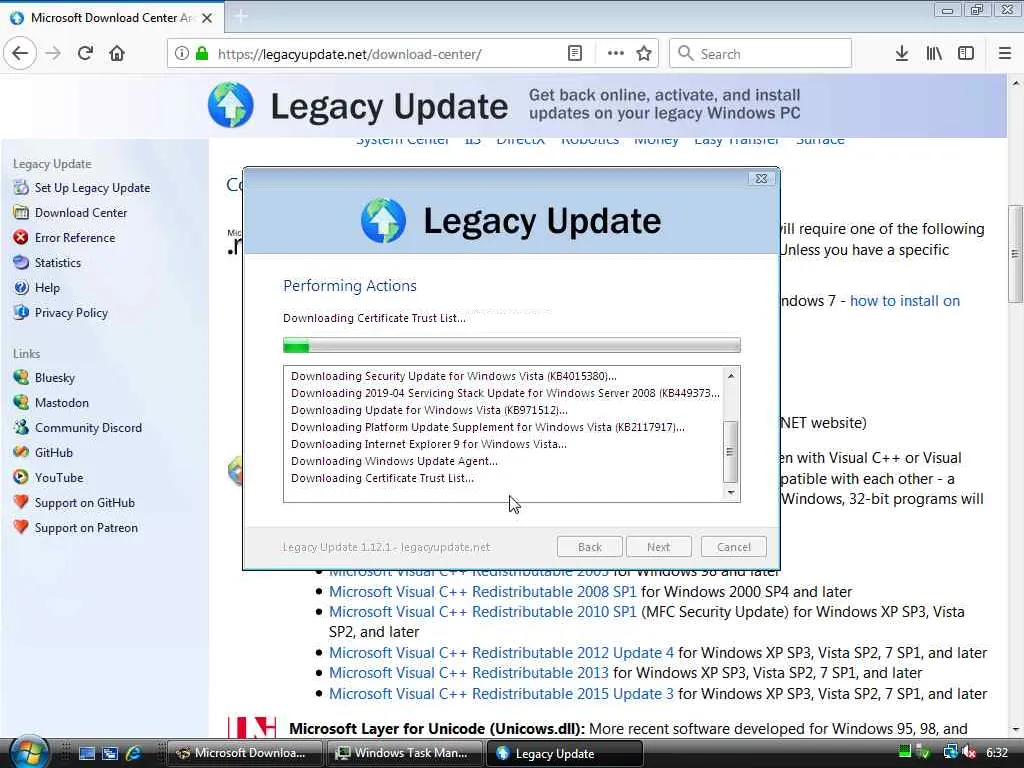
Task: Open a new tab with plus button
Action: tap(240, 16)
